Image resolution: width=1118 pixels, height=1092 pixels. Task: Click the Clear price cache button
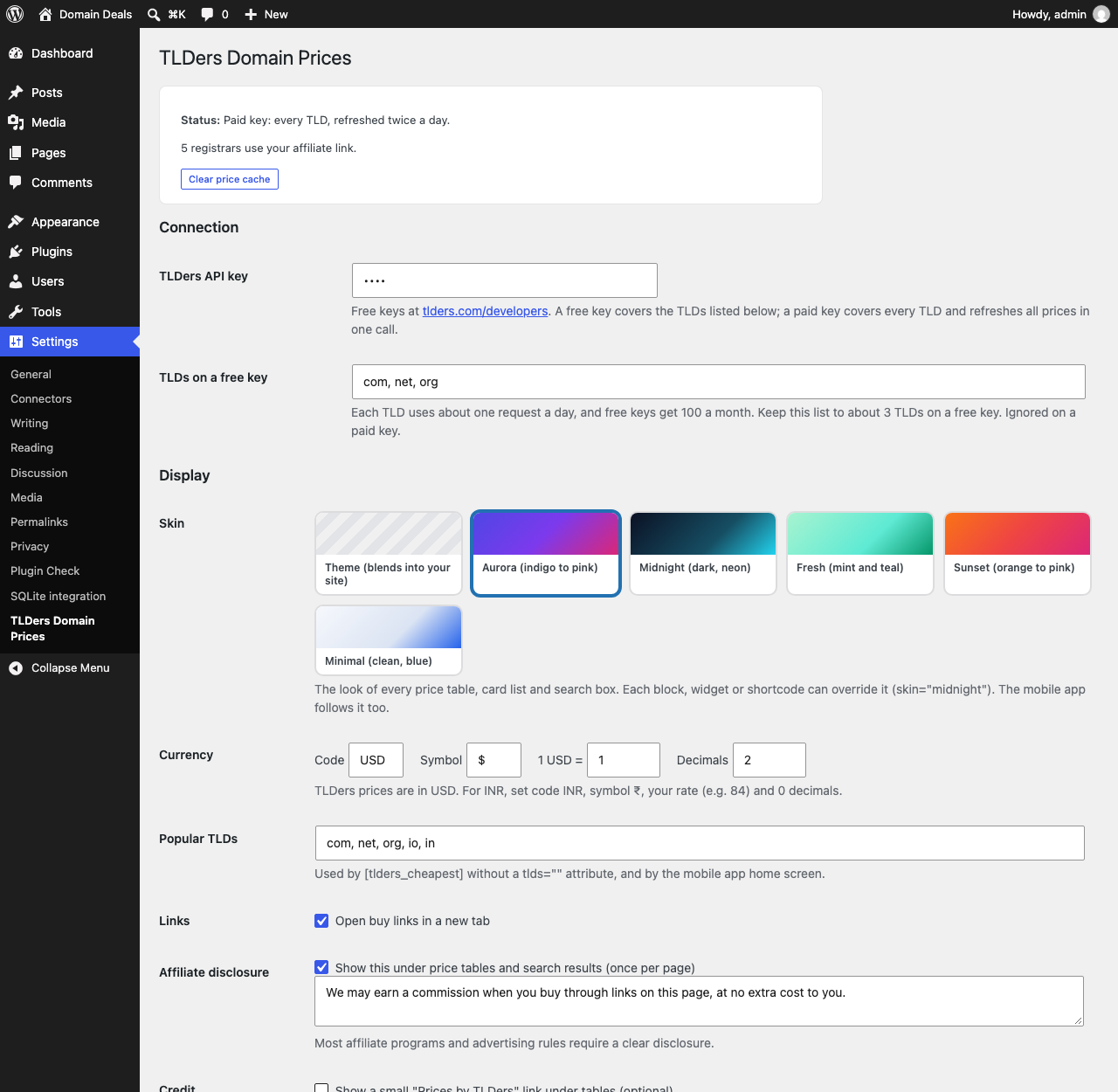pos(230,179)
